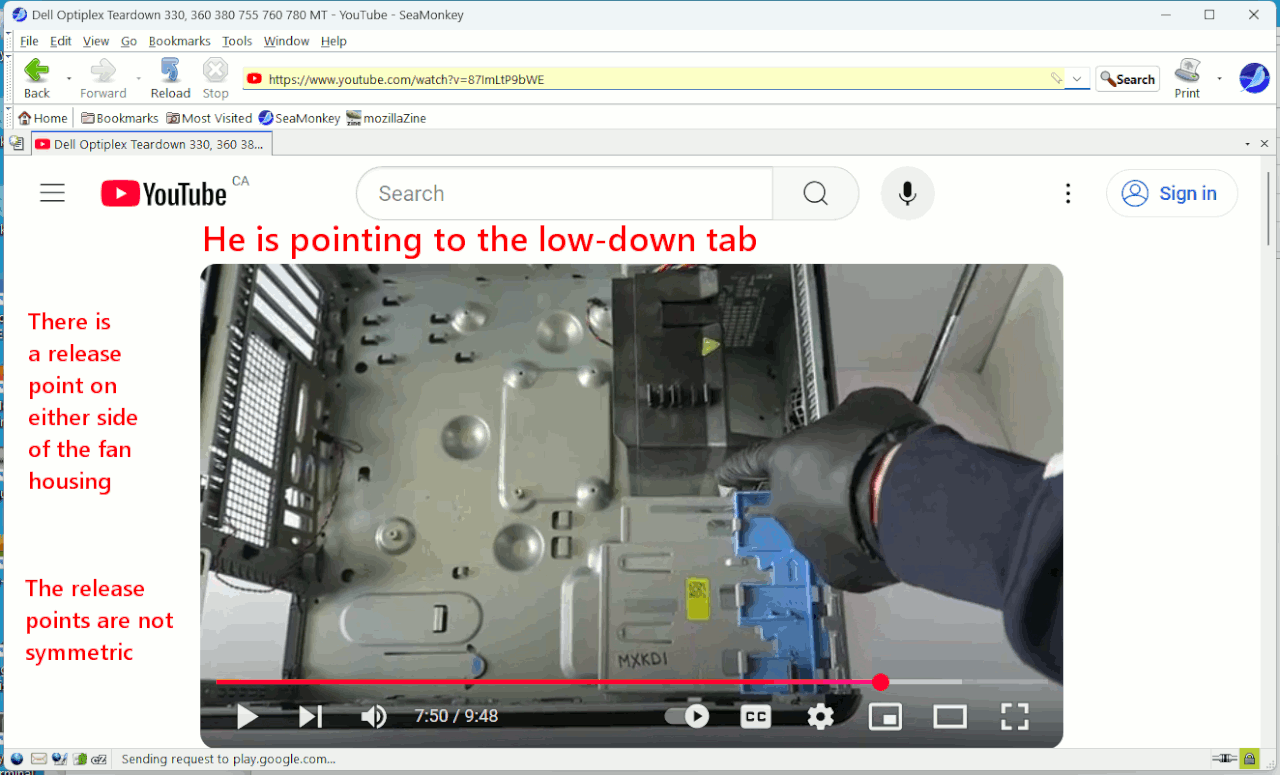Image resolution: width=1280 pixels, height=775 pixels.
Task: Open the Go menu
Action: tap(129, 41)
